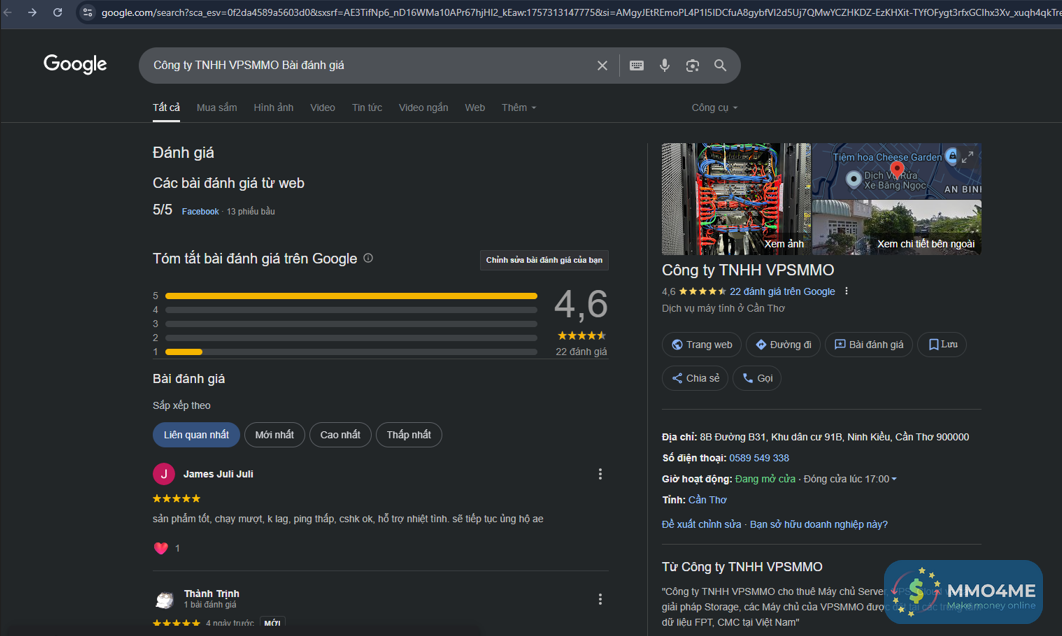Click the browser URL address field
The height and width of the screenshot is (636, 1062).
pyautogui.click(x=579, y=12)
